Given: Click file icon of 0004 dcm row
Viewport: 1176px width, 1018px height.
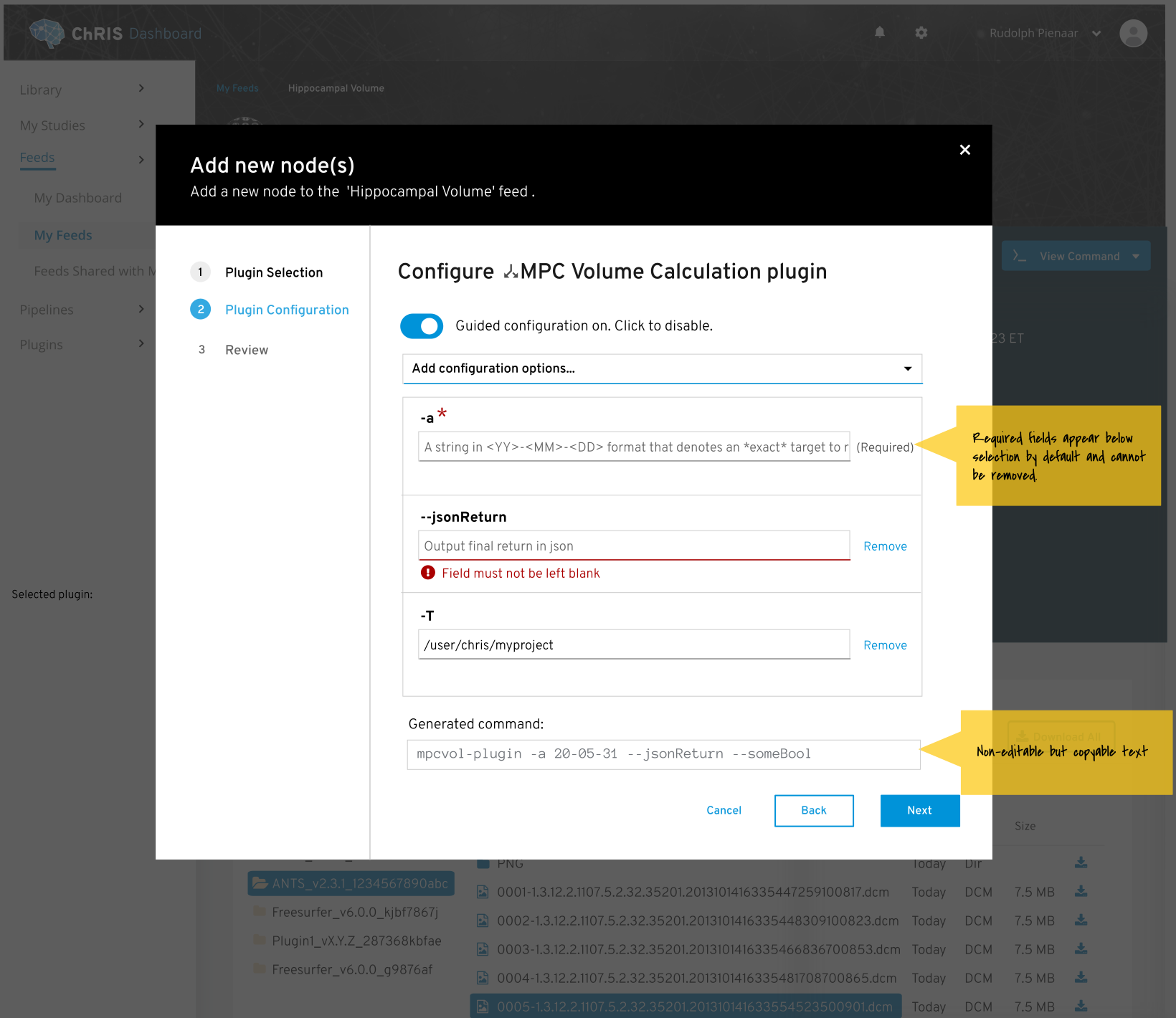Looking at the screenshot, I should click(483, 978).
